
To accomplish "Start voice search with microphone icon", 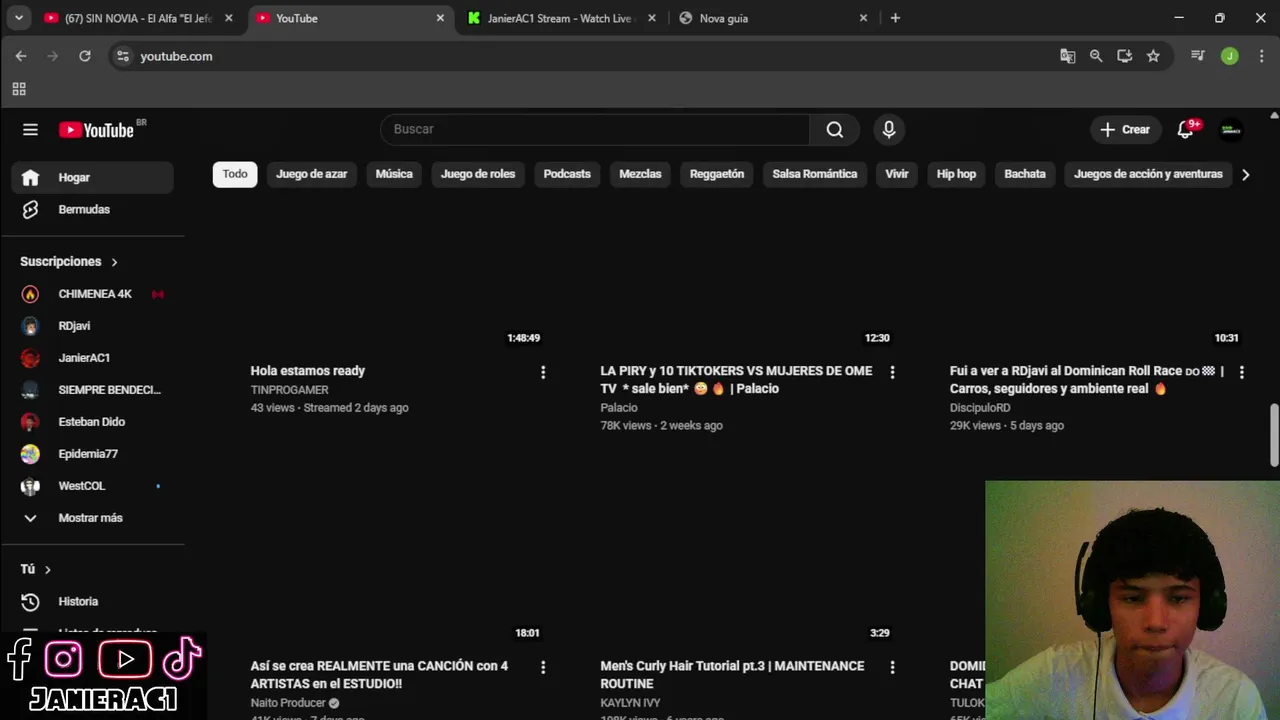I will [x=888, y=129].
